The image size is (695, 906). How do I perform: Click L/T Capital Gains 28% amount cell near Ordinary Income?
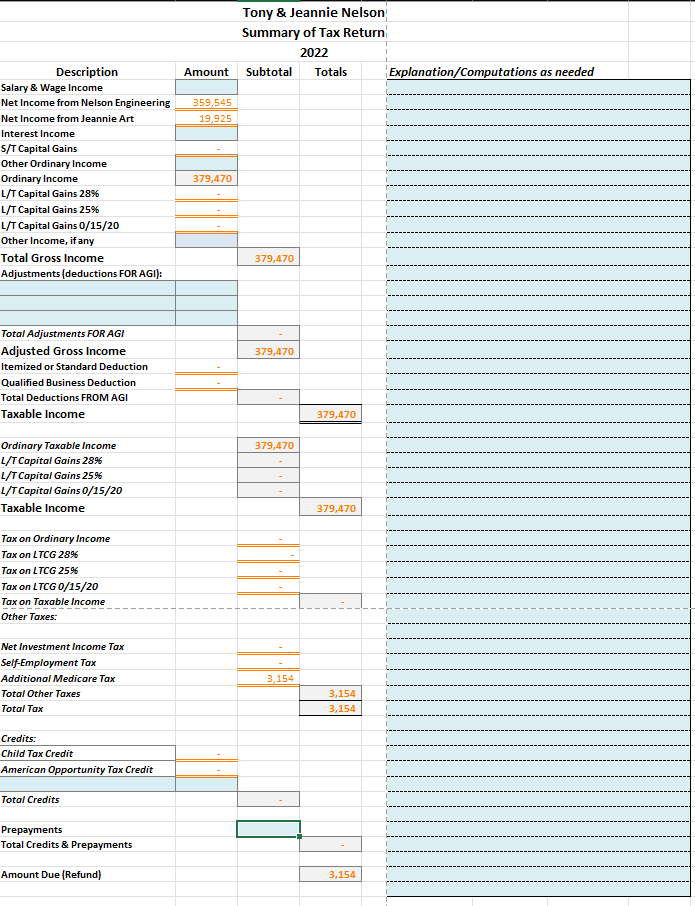coord(206,194)
